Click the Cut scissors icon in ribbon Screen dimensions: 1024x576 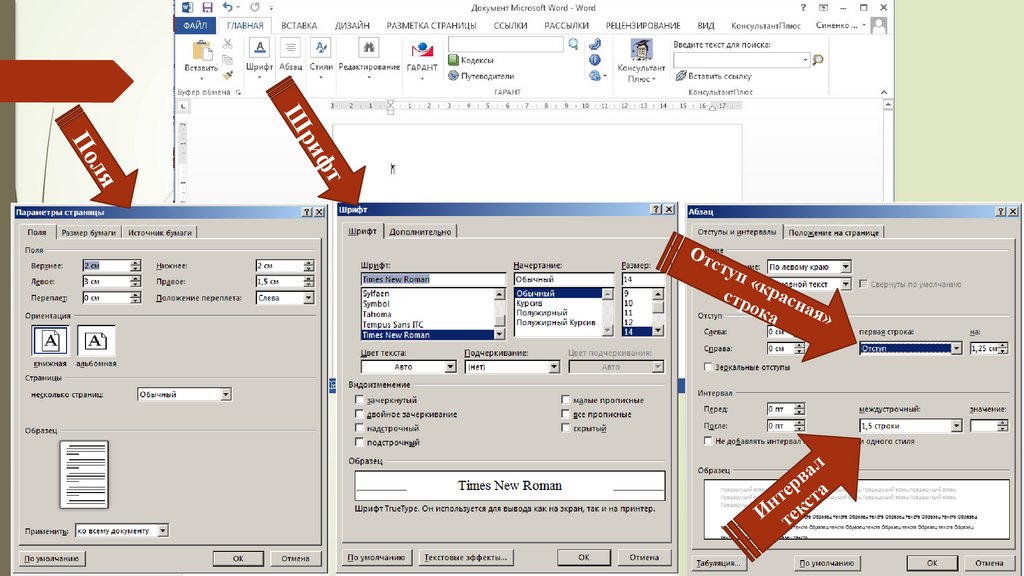[227, 44]
